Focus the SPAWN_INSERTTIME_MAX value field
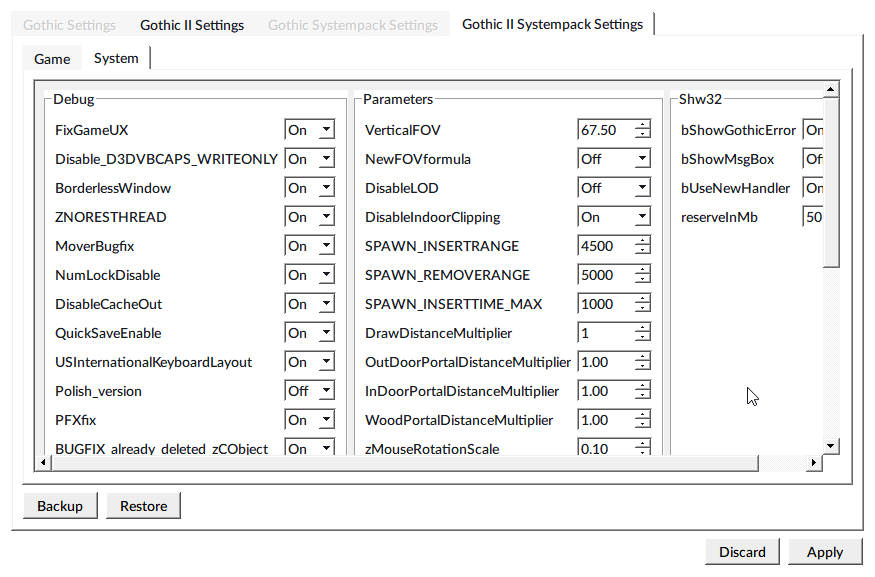 (x=606, y=304)
